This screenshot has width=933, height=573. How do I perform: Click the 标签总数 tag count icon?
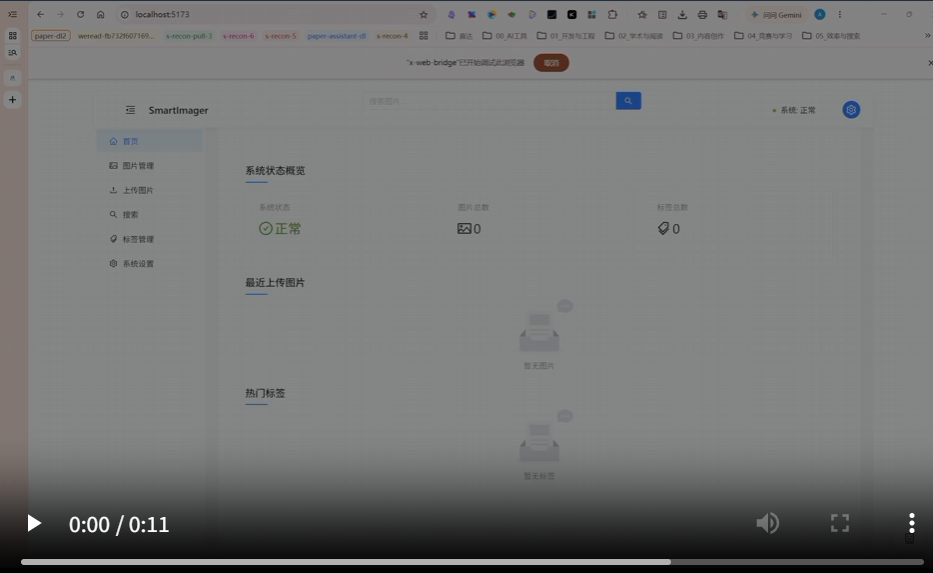click(x=663, y=228)
